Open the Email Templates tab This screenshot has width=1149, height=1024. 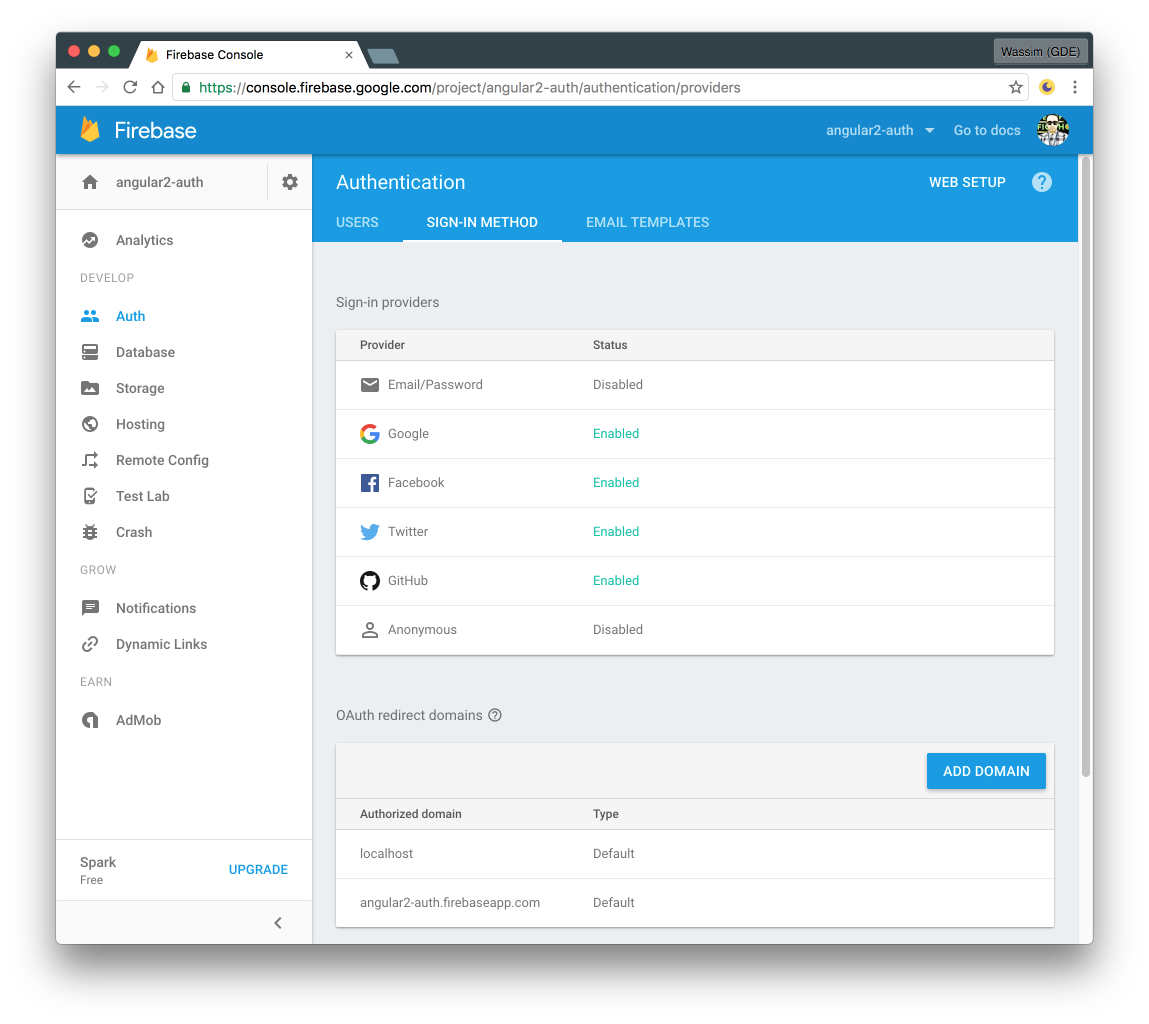tap(647, 222)
